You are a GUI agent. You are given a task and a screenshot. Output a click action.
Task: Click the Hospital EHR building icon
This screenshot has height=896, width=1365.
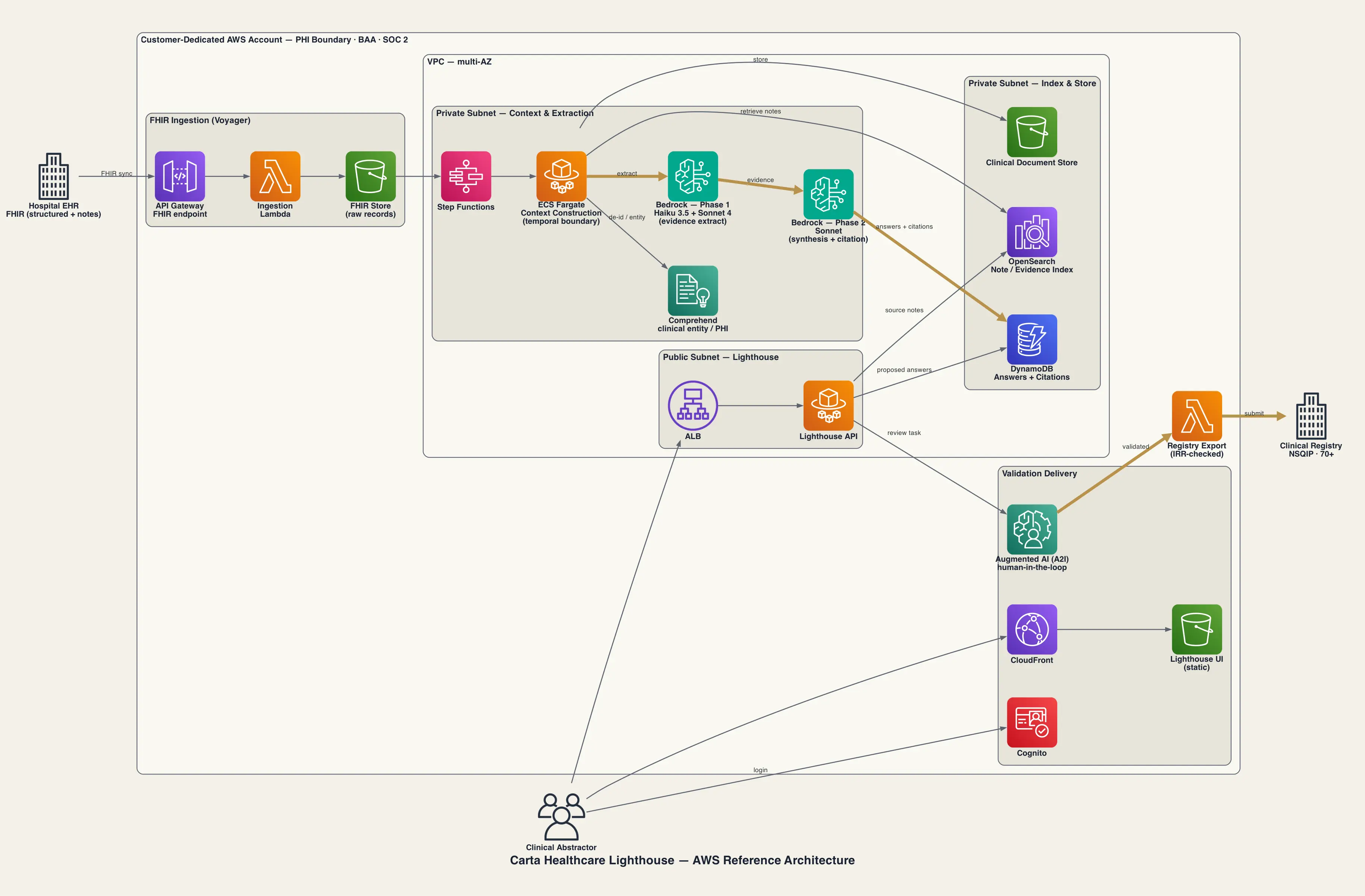coord(53,176)
